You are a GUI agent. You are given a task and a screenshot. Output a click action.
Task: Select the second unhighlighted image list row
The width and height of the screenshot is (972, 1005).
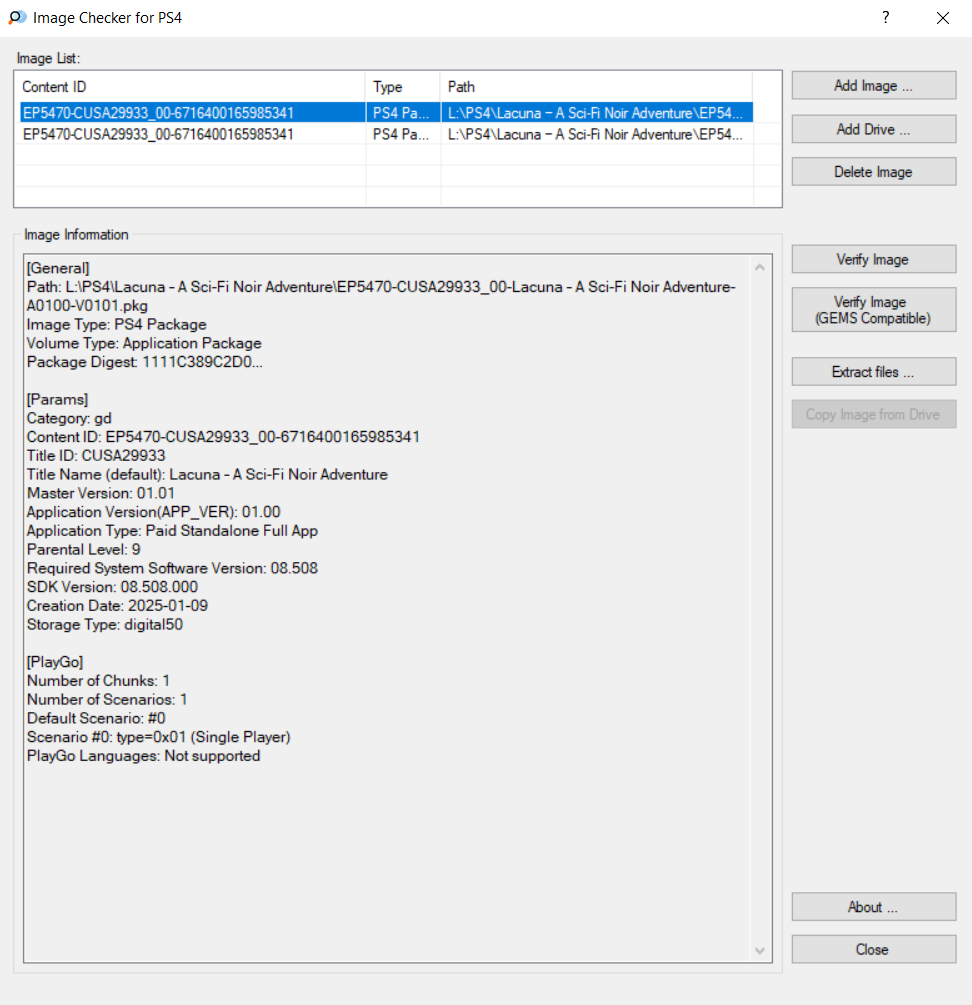click(x=386, y=134)
